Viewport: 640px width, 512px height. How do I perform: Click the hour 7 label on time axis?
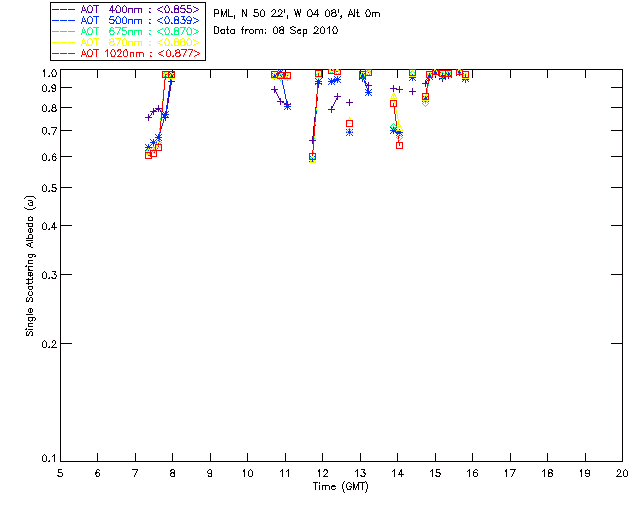point(135,473)
